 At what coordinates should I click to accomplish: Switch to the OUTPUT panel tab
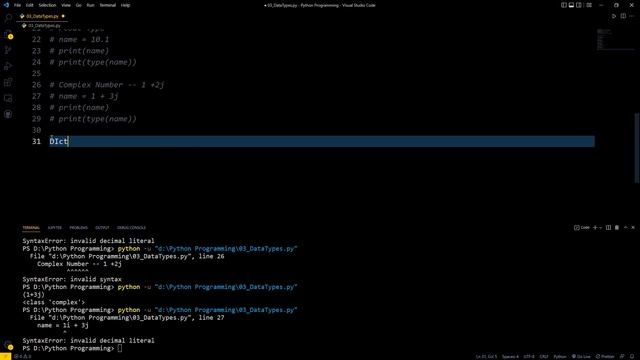click(102, 228)
